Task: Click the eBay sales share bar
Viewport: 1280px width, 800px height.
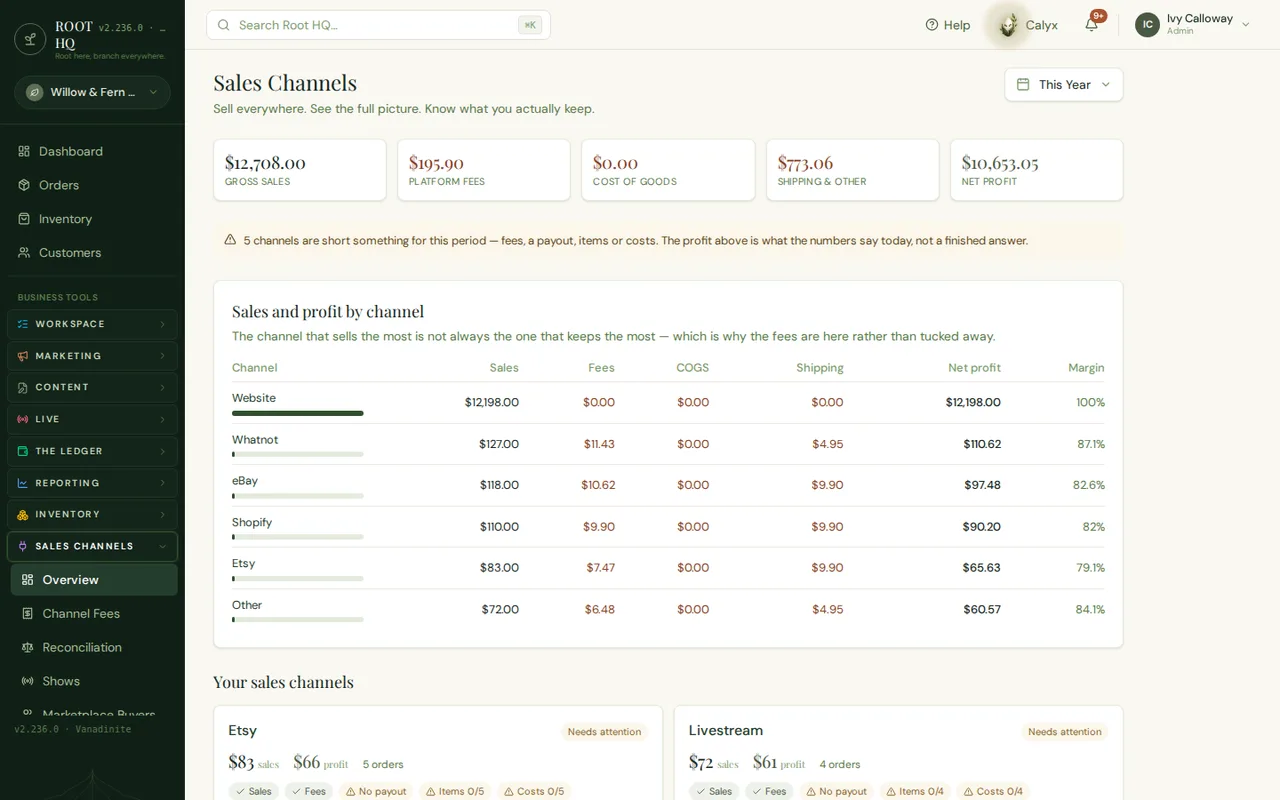Action: pyautogui.click(x=298, y=495)
